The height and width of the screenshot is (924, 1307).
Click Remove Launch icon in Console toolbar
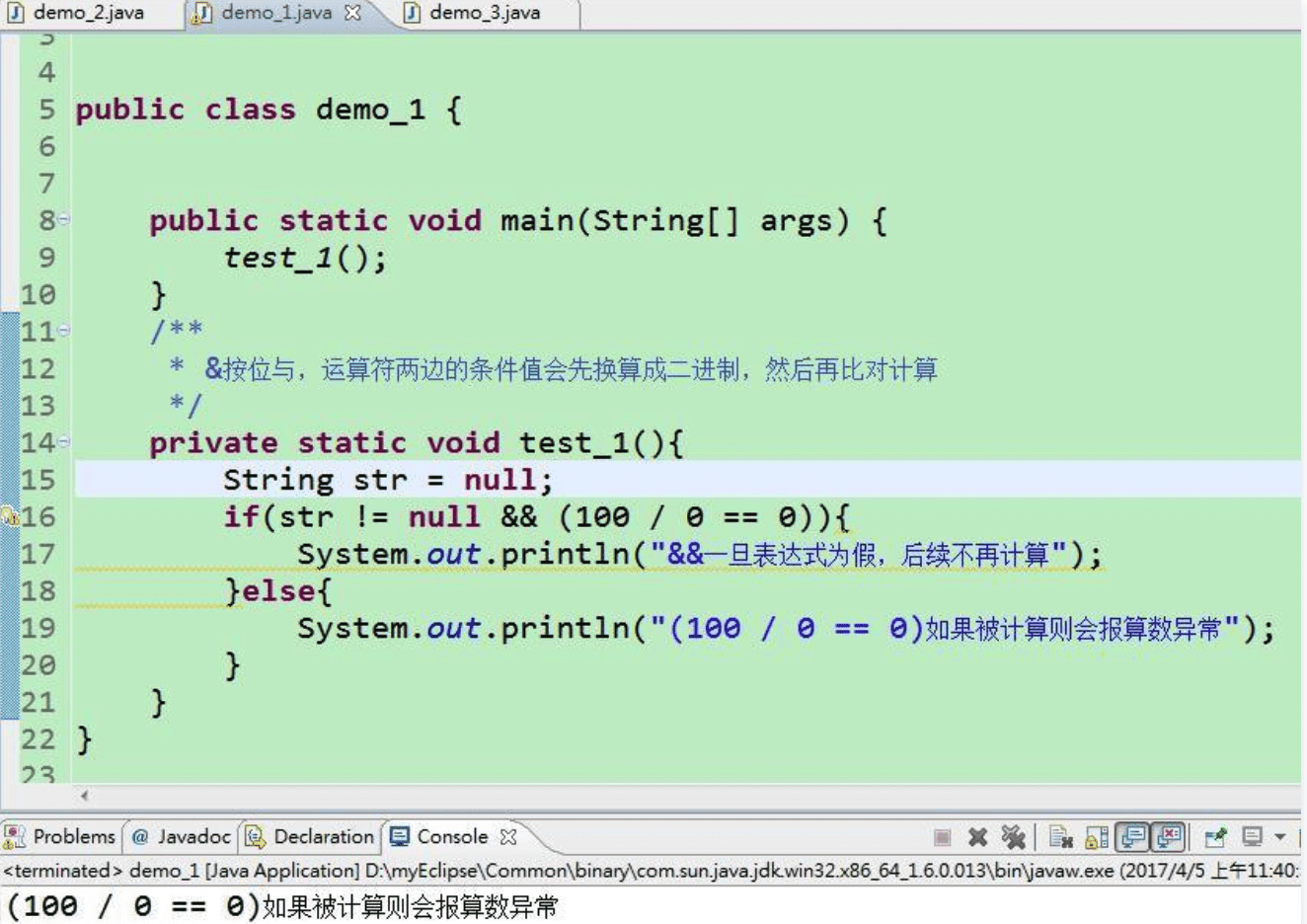pos(977,837)
